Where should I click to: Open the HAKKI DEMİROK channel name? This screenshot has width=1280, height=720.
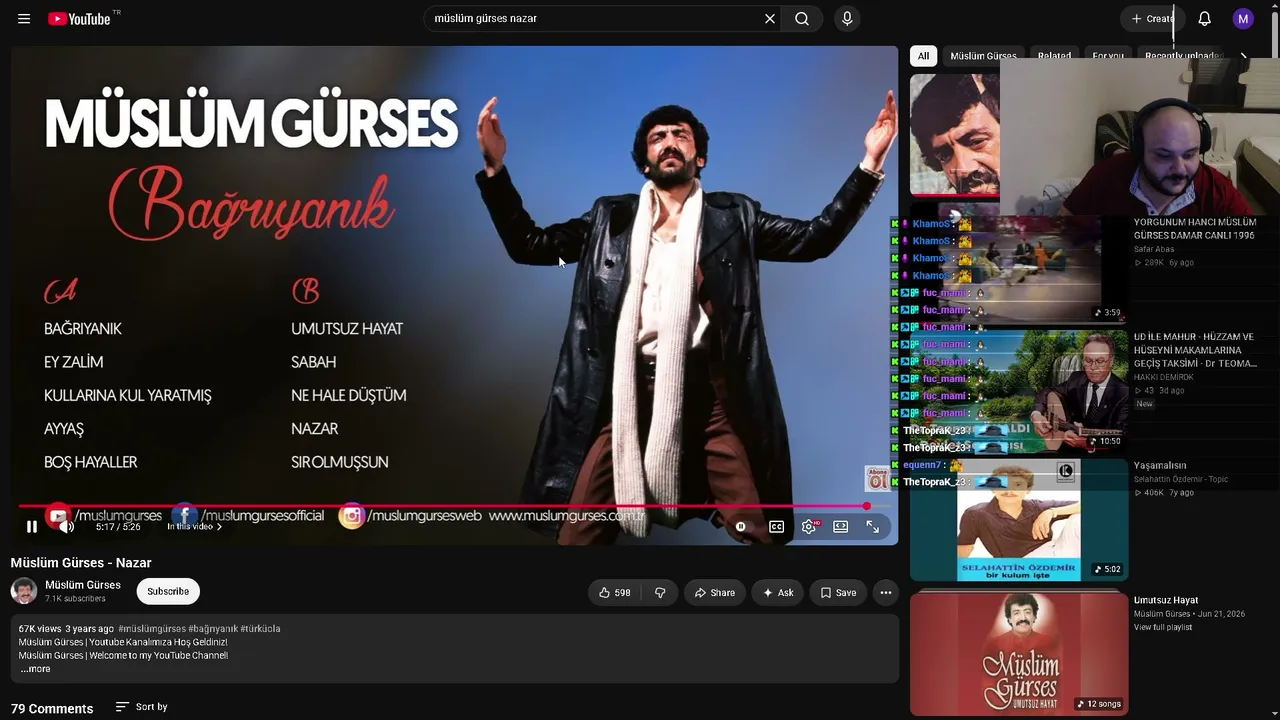pyautogui.click(x=1164, y=377)
